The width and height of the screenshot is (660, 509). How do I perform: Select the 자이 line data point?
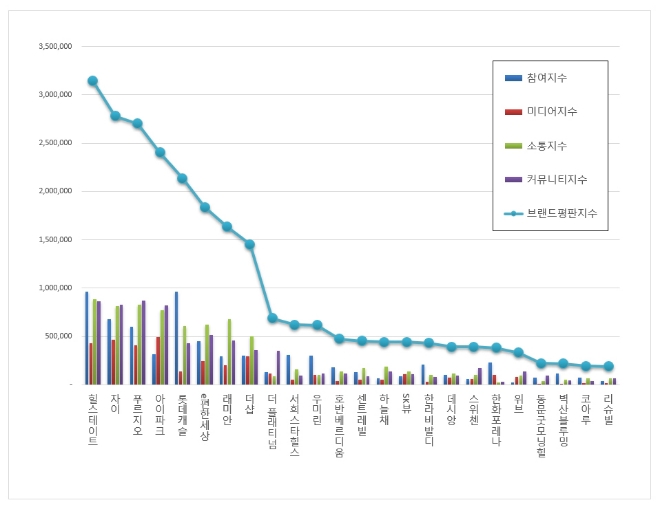pyautogui.click(x=115, y=116)
